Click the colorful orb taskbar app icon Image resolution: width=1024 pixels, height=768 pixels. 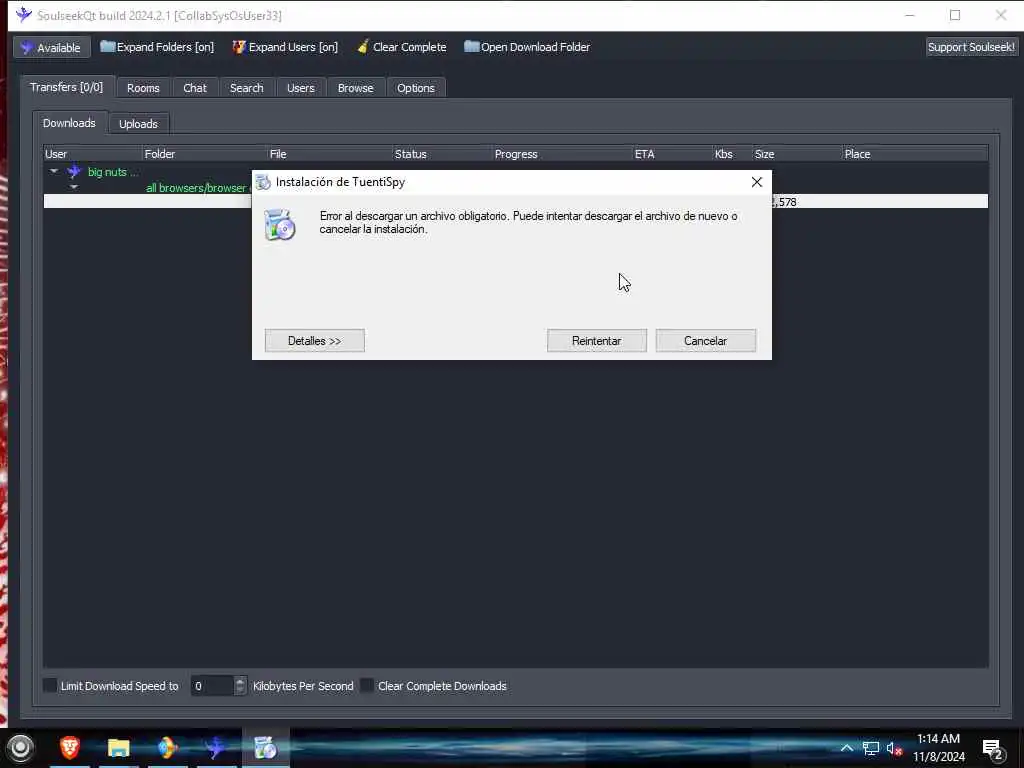click(x=167, y=747)
